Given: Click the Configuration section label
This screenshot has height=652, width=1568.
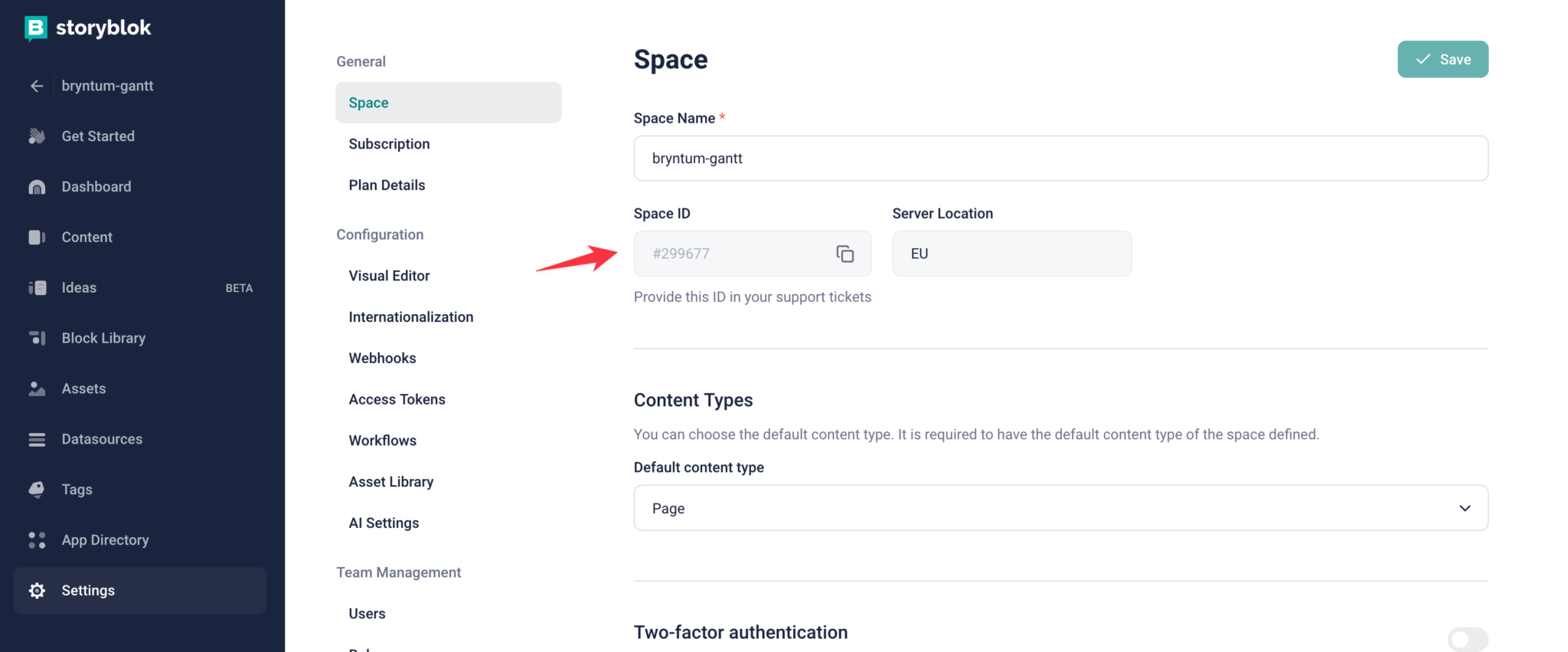Looking at the screenshot, I should 380,234.
